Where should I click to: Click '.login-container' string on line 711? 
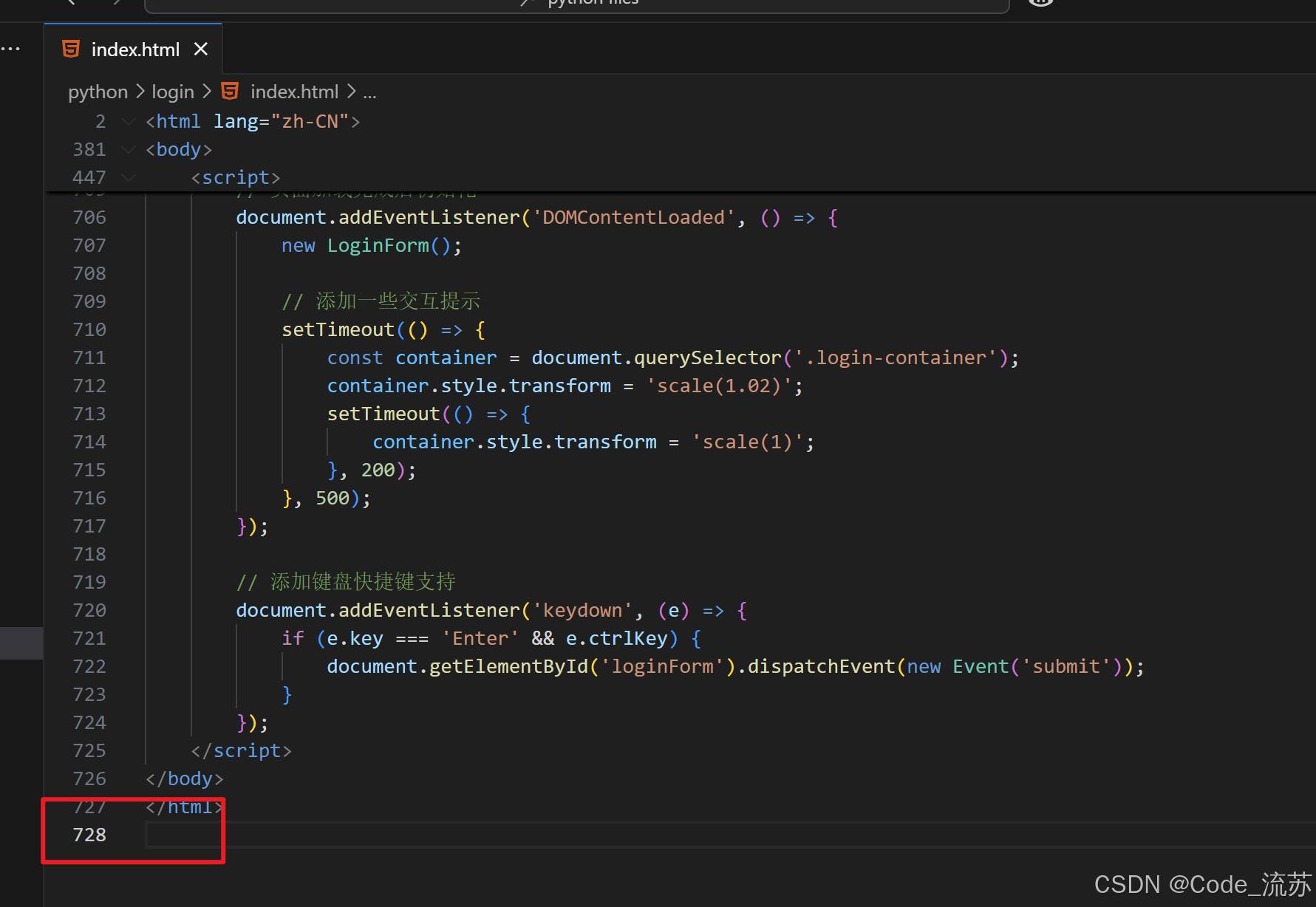click(896, 357)
